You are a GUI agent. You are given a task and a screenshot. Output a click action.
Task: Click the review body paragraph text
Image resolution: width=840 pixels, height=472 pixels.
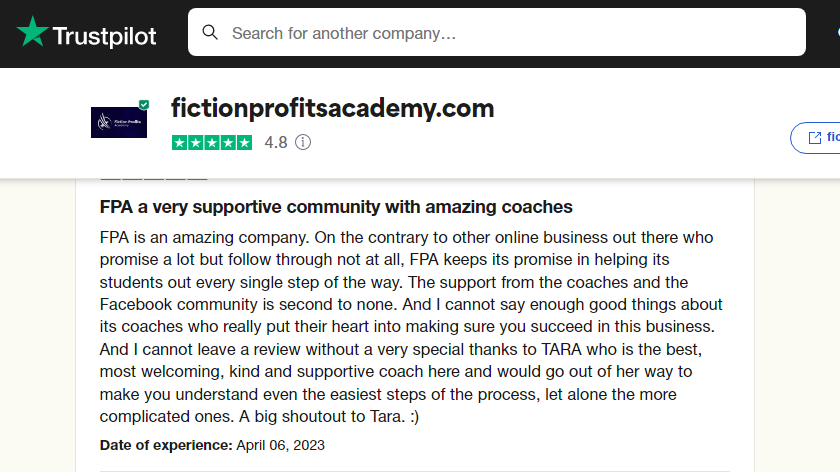click(x=411, y=327)
